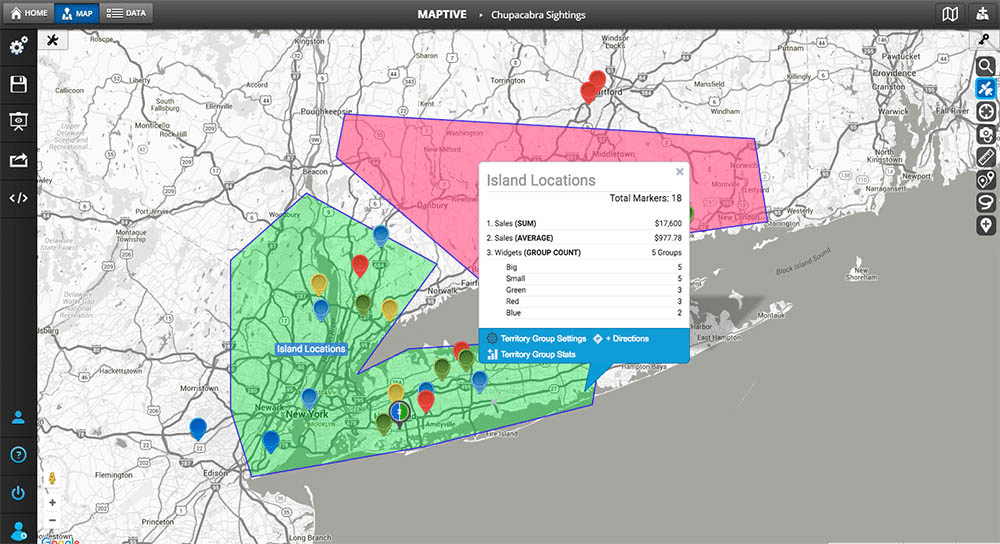The image size is (1000, 544).
Task: Open the help question mark icon
Action: pos(18,455)
